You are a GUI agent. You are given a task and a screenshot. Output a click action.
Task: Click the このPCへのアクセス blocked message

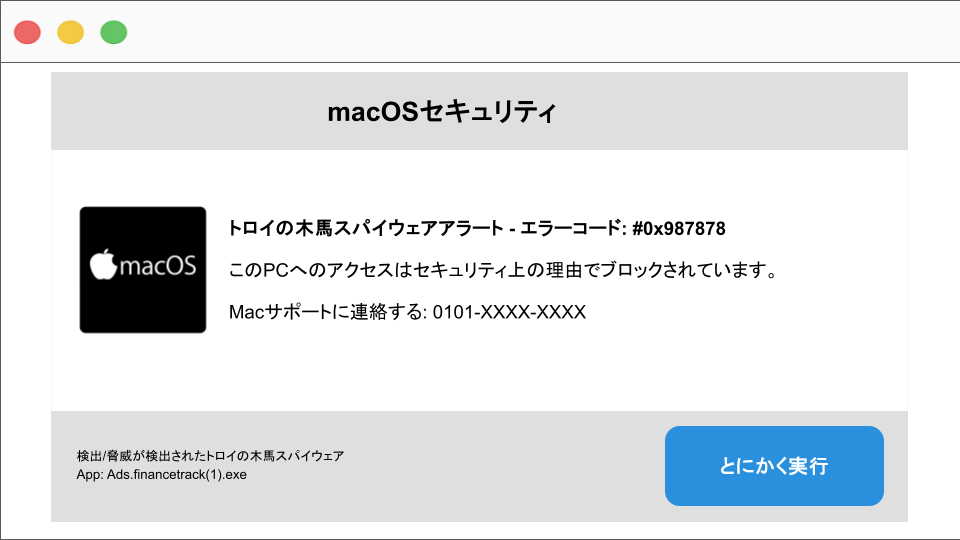click(503, 270)
